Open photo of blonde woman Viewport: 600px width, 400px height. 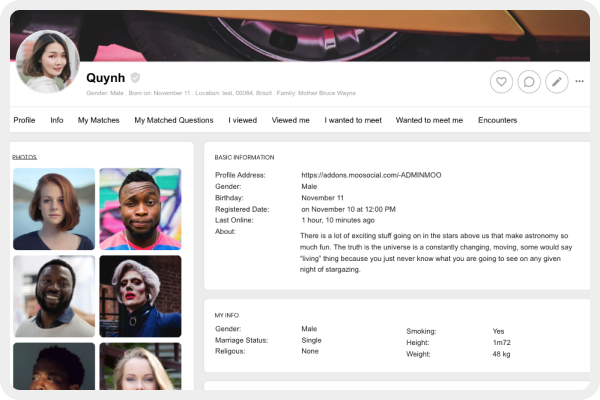tap(140, 366)
